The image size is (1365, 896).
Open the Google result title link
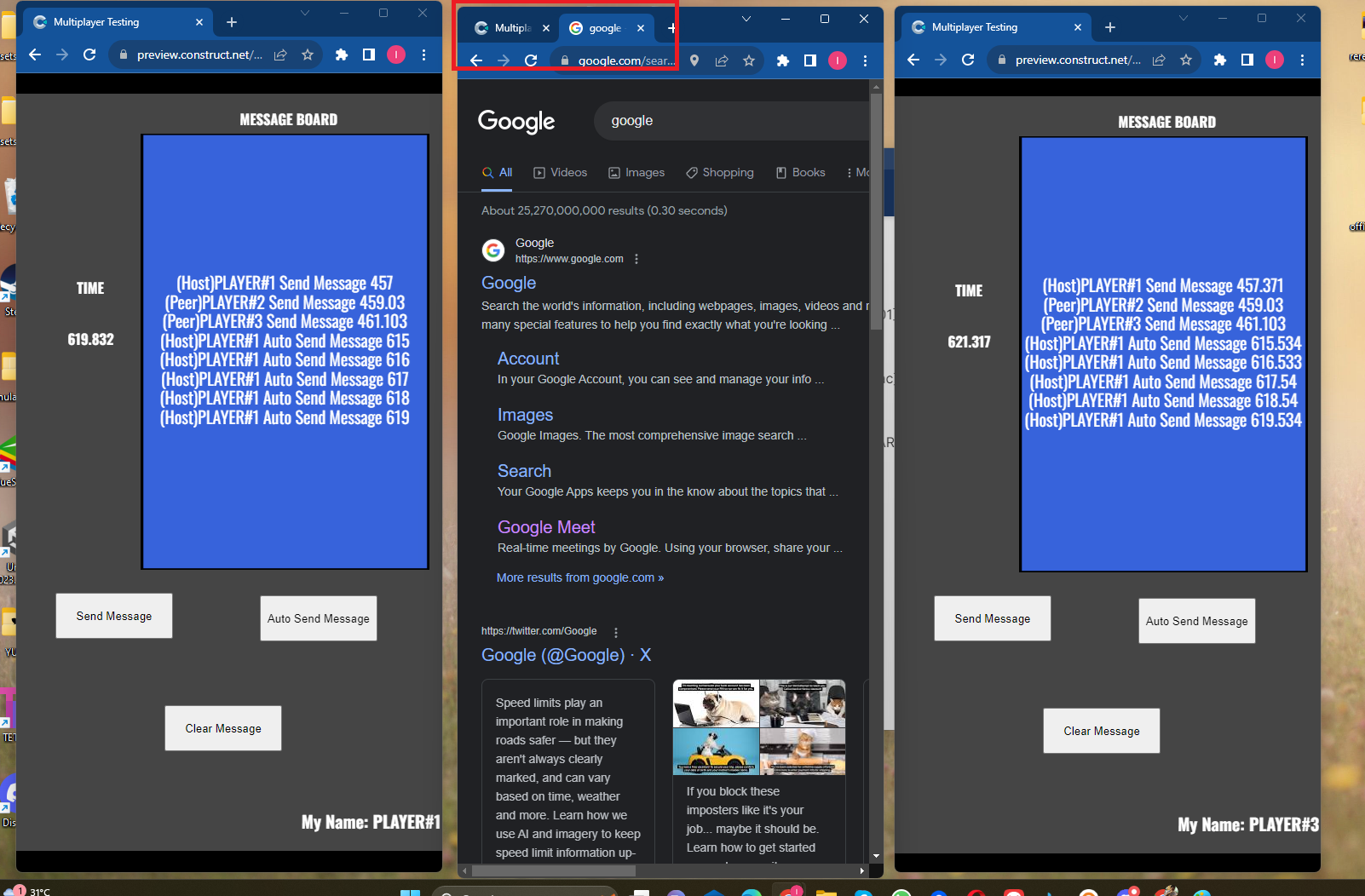coord(509,283)
